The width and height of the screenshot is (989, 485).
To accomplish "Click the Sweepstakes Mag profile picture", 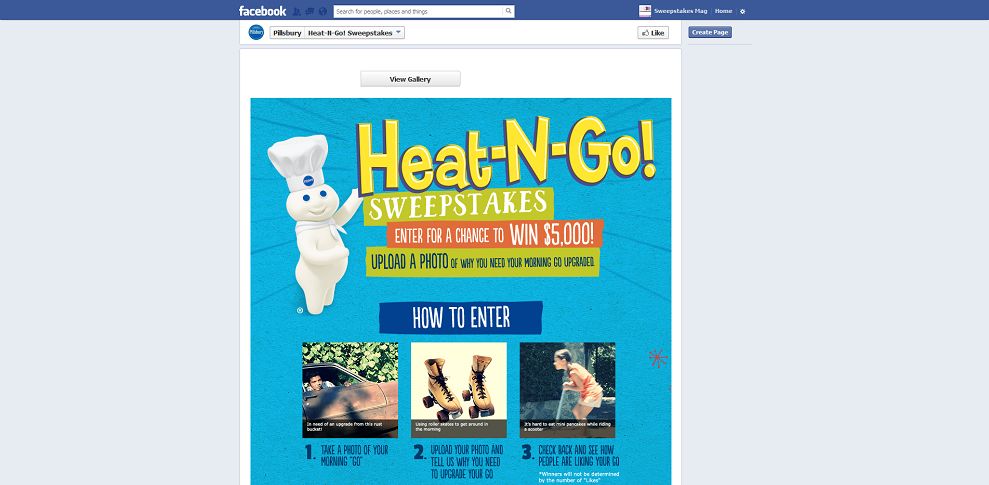I will (645, 11).
